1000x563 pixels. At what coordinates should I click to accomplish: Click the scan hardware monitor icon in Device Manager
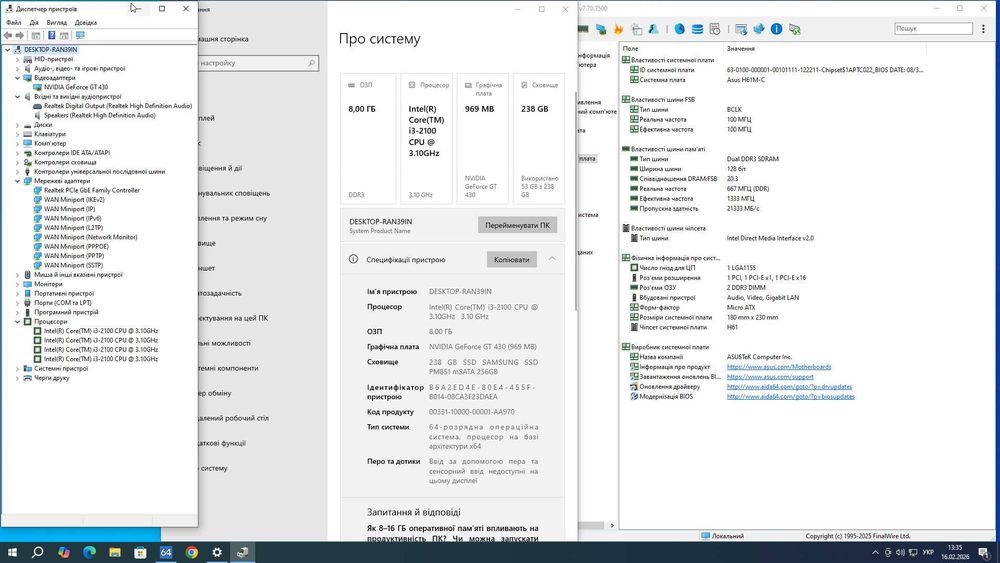click(x=80, y=36)
